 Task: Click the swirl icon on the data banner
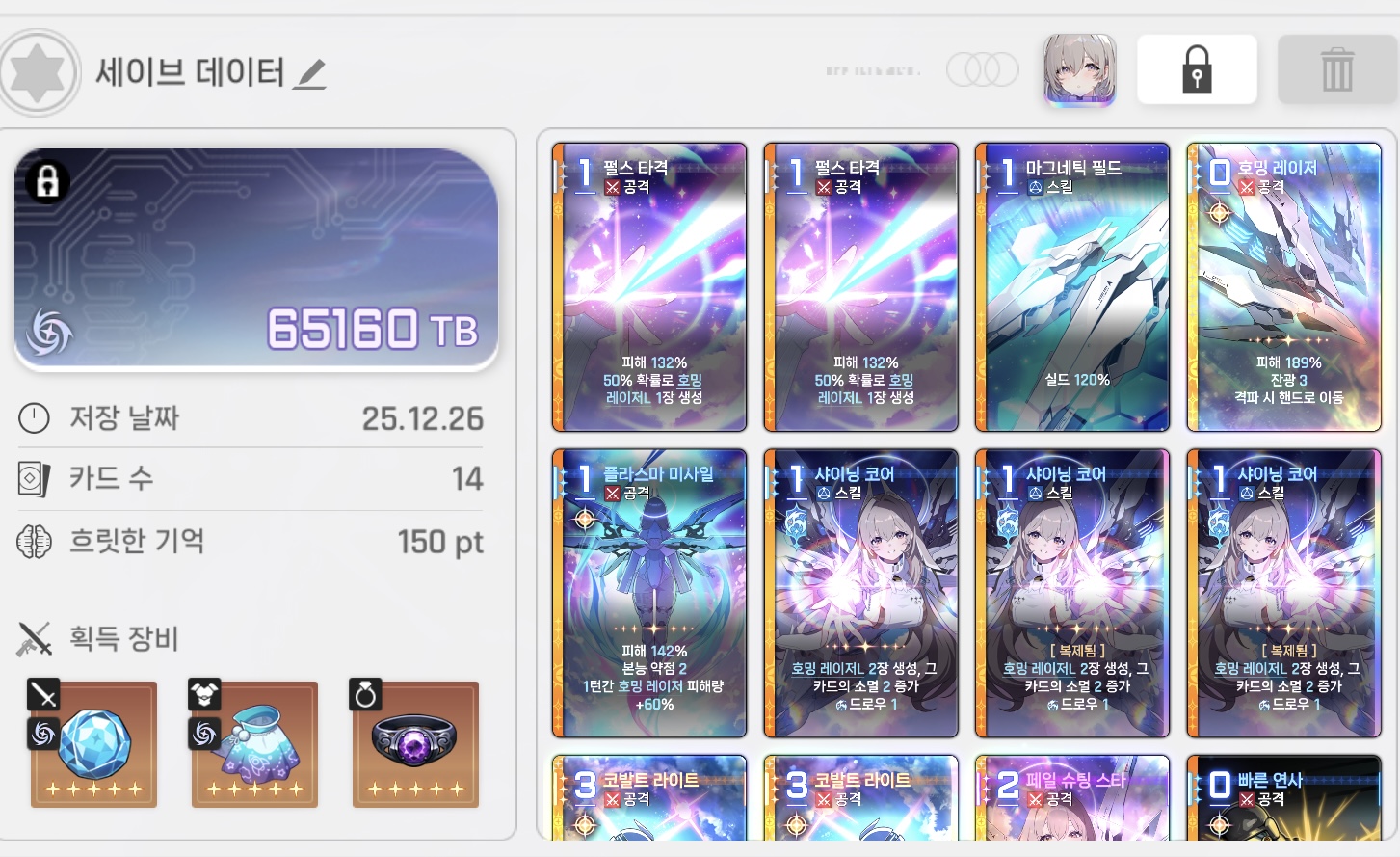(x=50, y=333)
